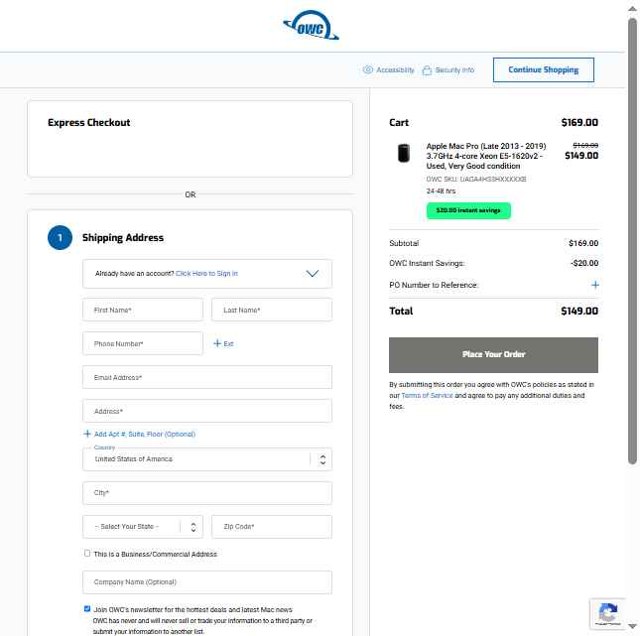Focus the First Name field

tap(142, 310)
